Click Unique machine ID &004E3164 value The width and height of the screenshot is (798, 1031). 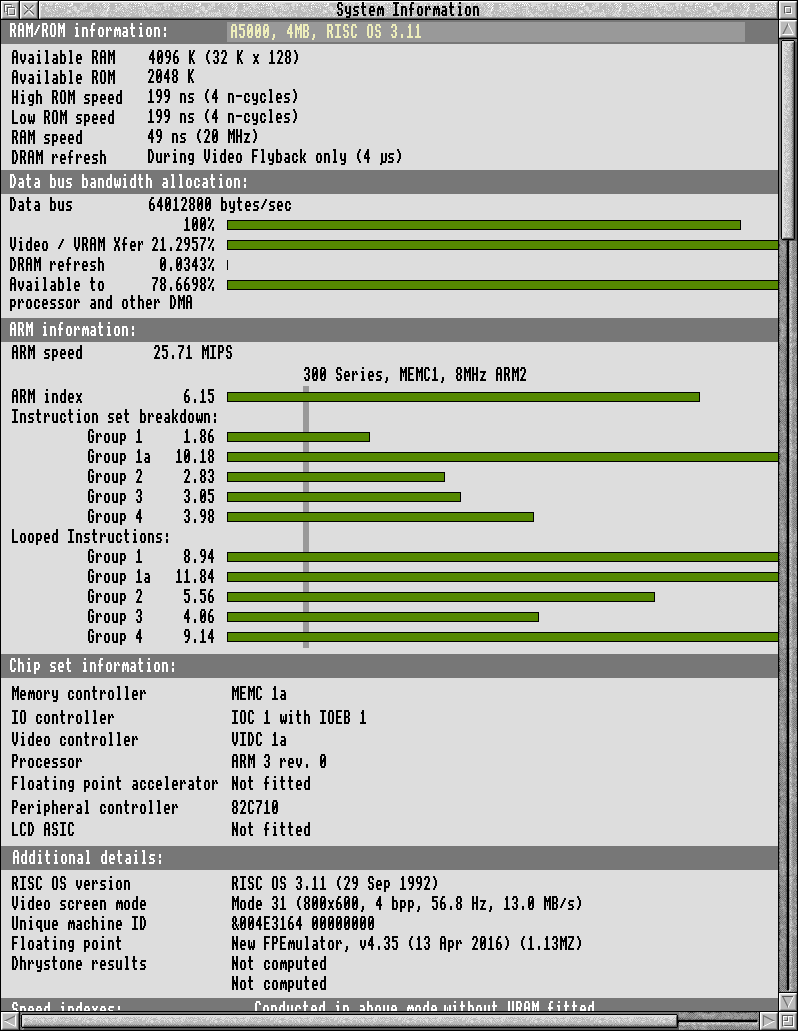(x=302, y=923)
